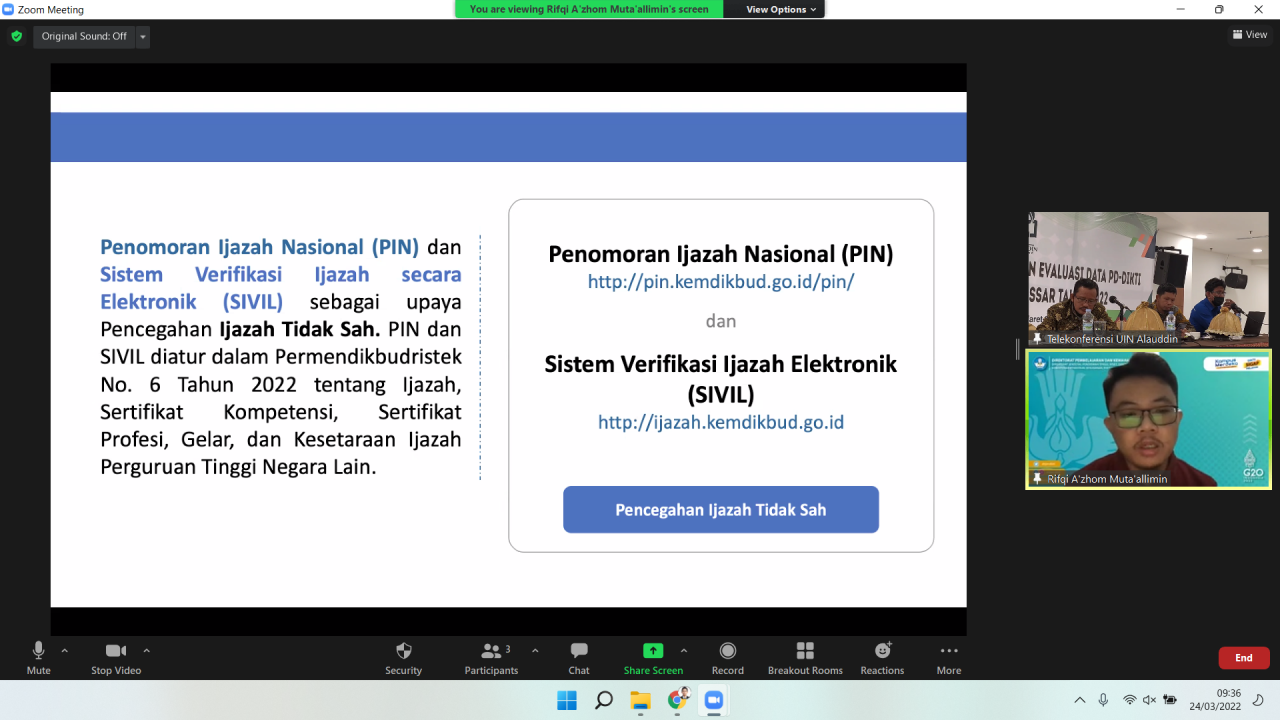
Task: Start recording with the Record button
Action: click(727, 651)
